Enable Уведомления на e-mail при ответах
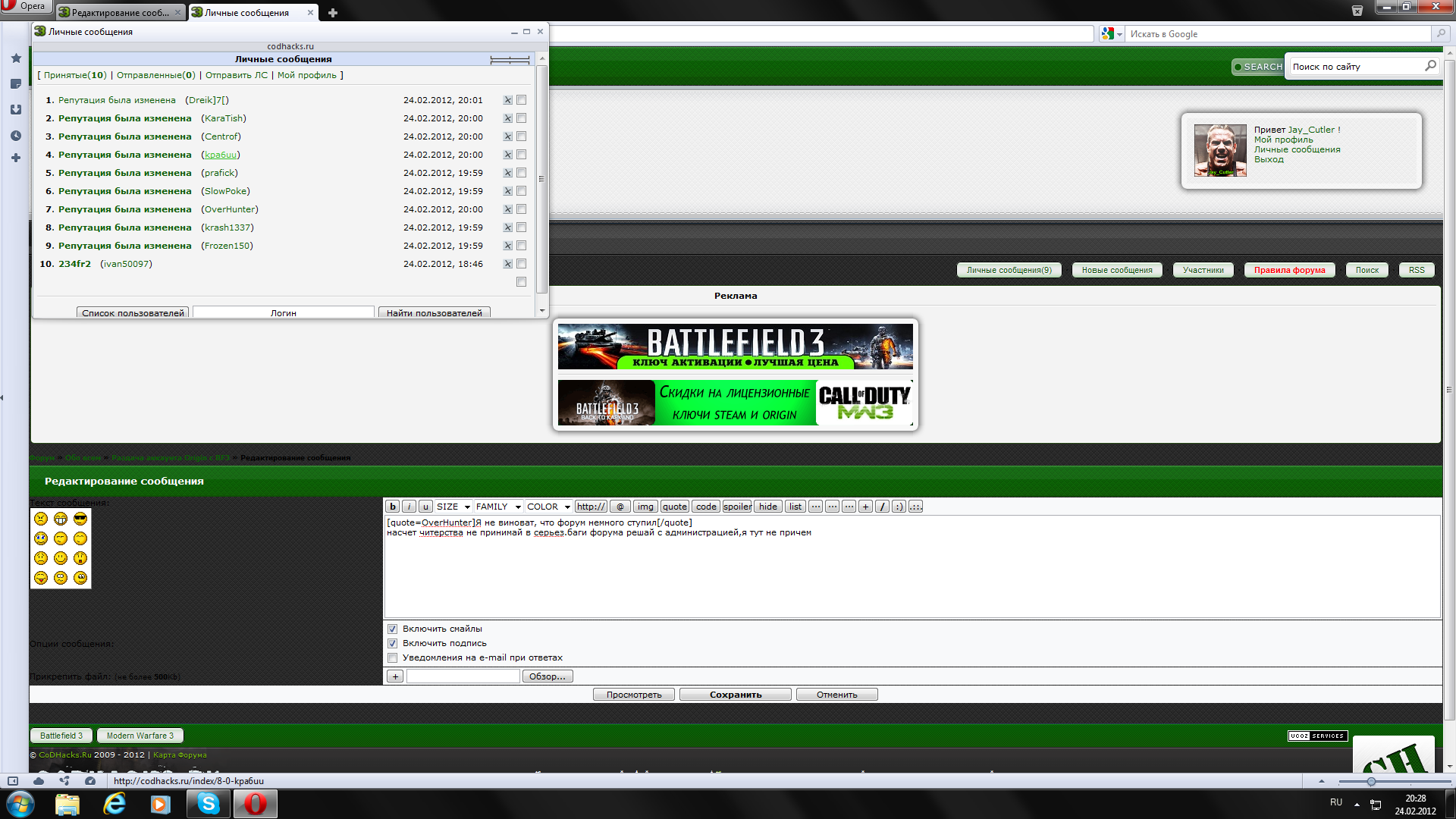The image size is (1456, 819). 393,658
